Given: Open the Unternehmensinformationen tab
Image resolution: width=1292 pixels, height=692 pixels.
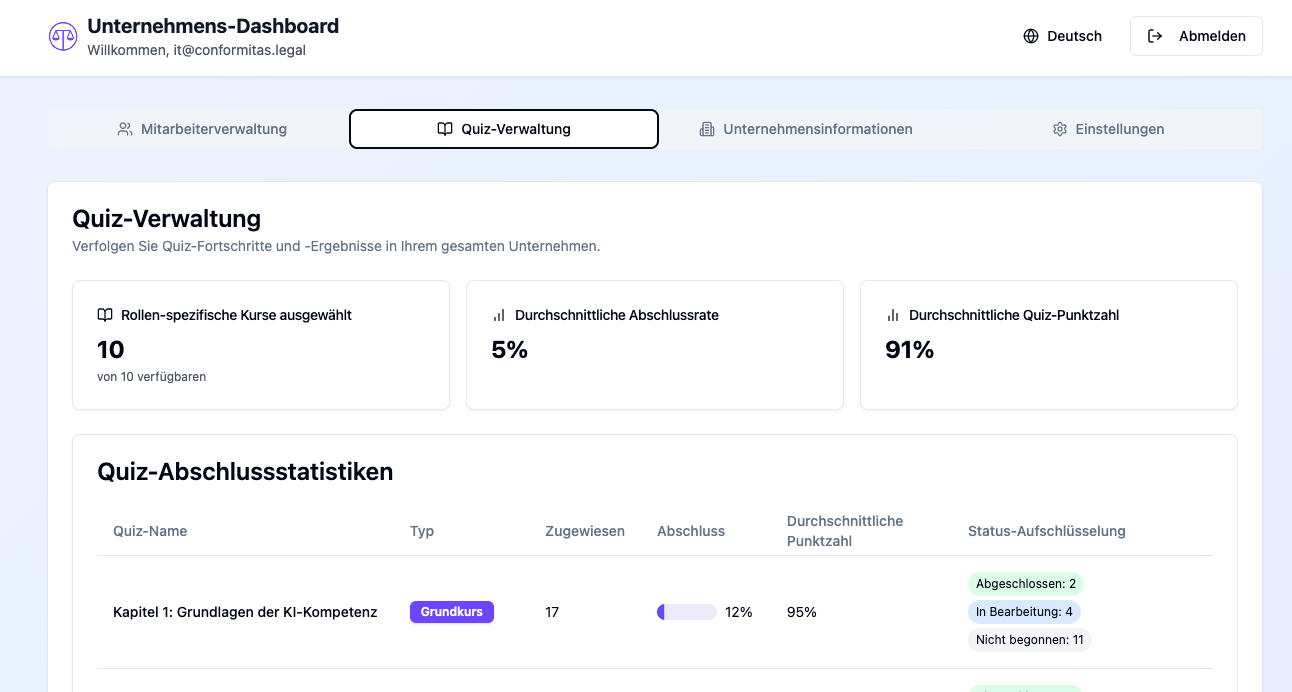Looking at the screenshot, I should pos(806,129).
